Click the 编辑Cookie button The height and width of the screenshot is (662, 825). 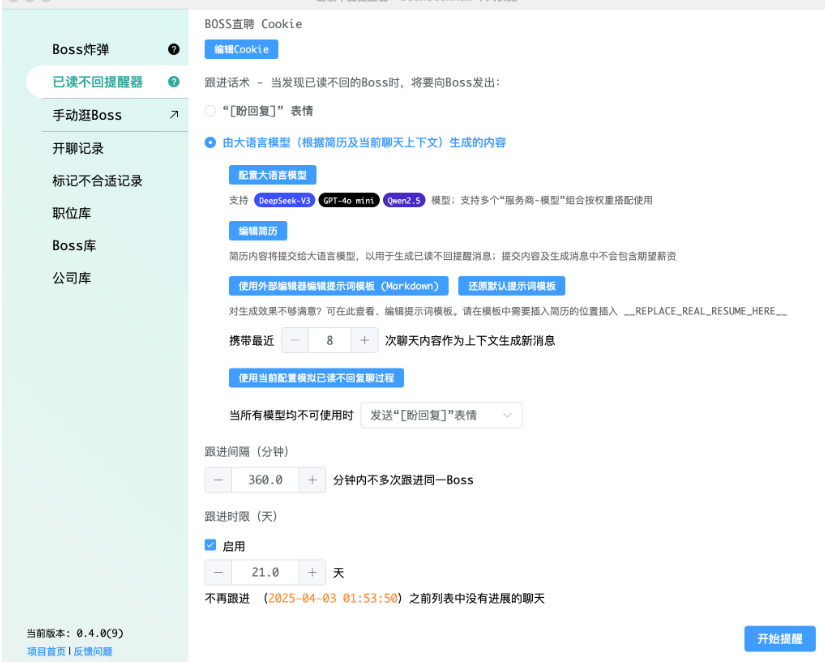(241, 49)
